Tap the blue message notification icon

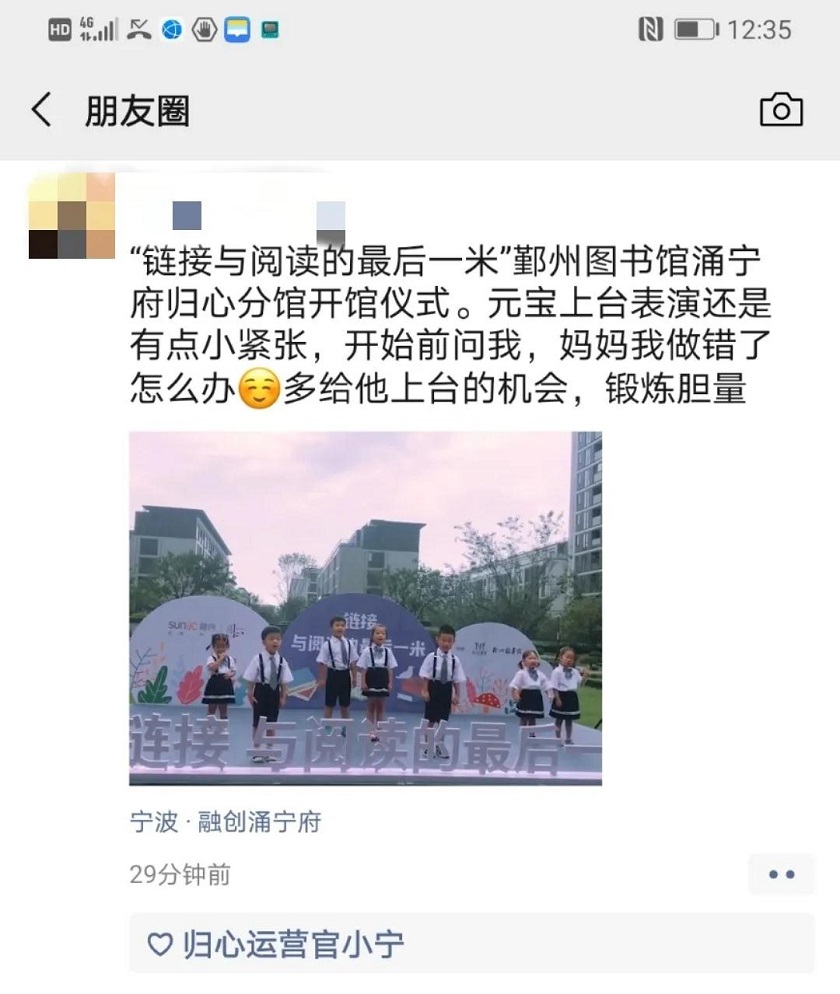point(237,30)
